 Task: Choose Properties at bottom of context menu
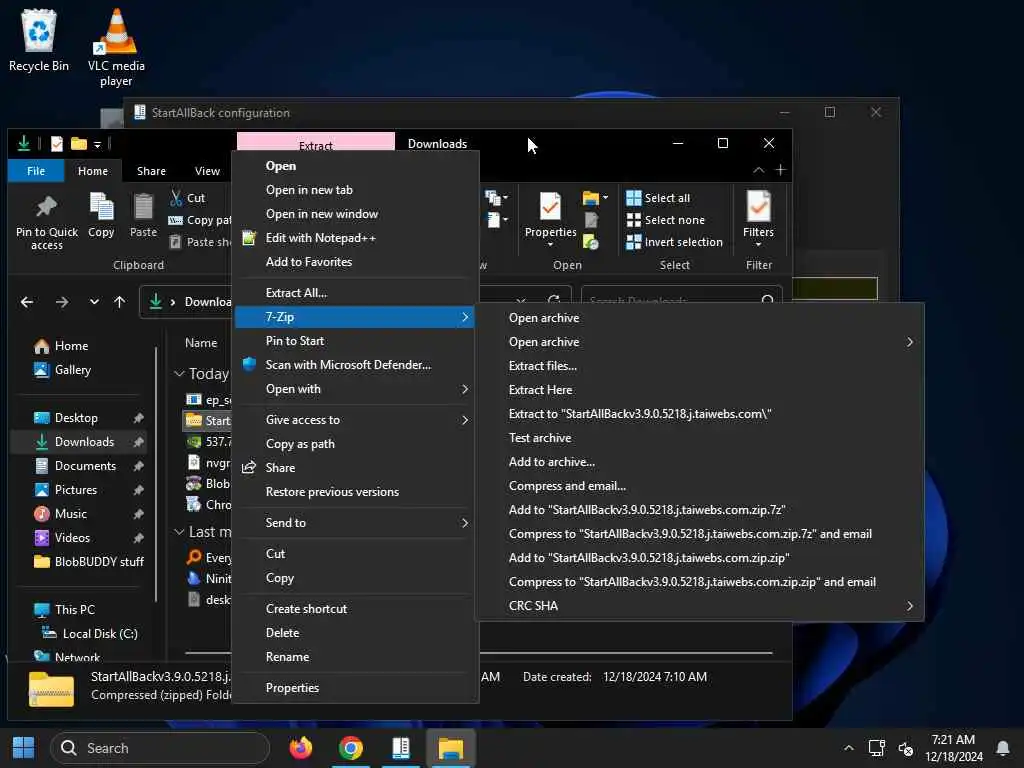[355, 688]
